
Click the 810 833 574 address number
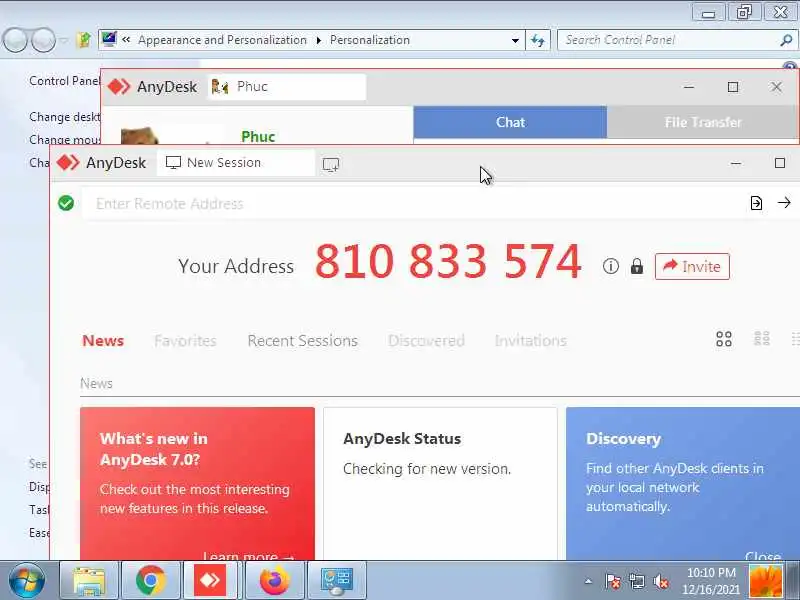pyautogui.click(x=448, y=261)
